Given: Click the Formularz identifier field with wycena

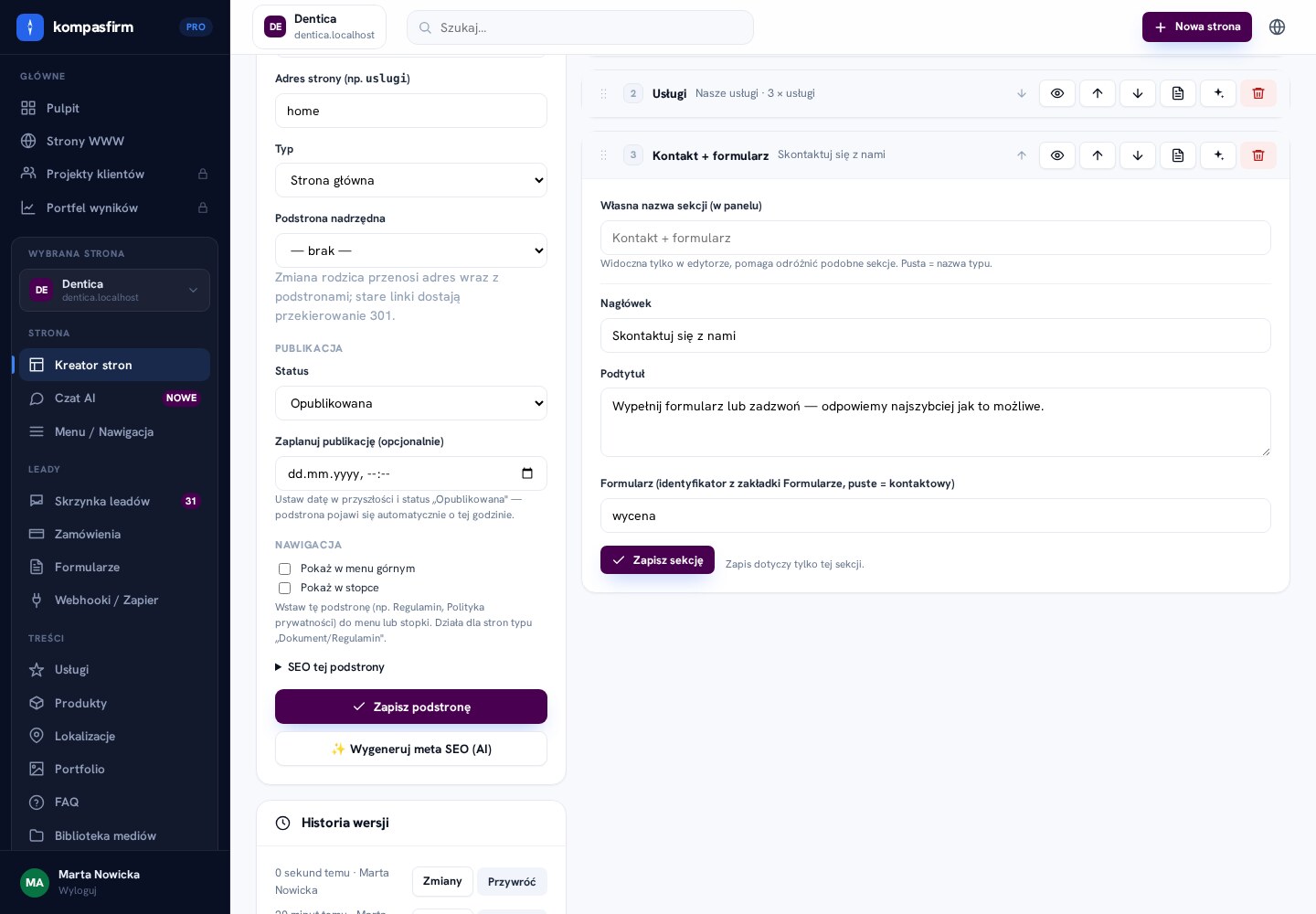Looking at the screenshot, I should 935,515.
